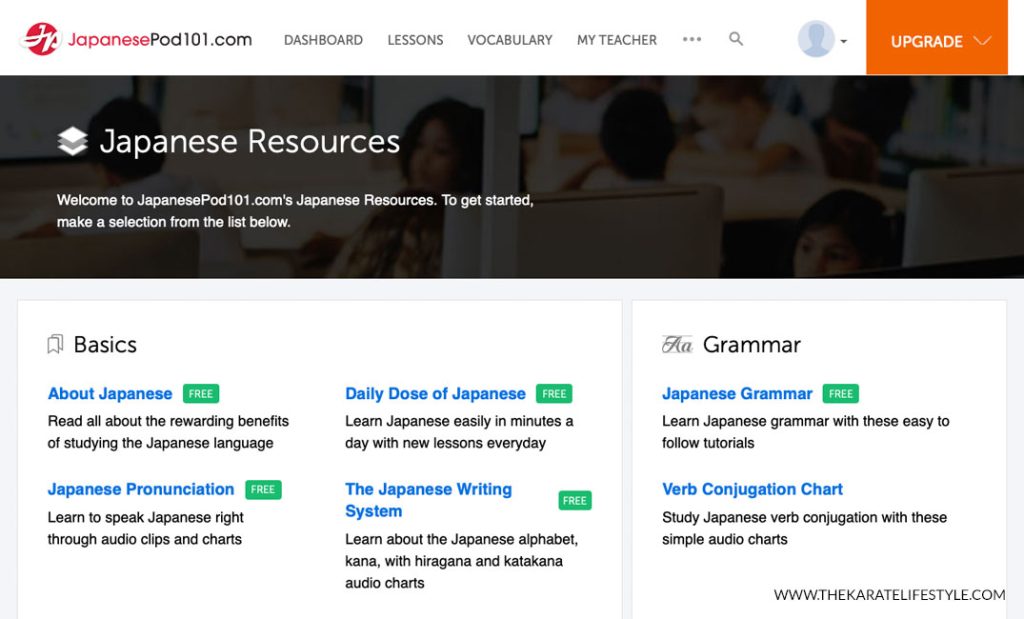Expand the account dropdown arrow
The height and width of the screenshot is (619, 1024).
[x=844, y=41]
